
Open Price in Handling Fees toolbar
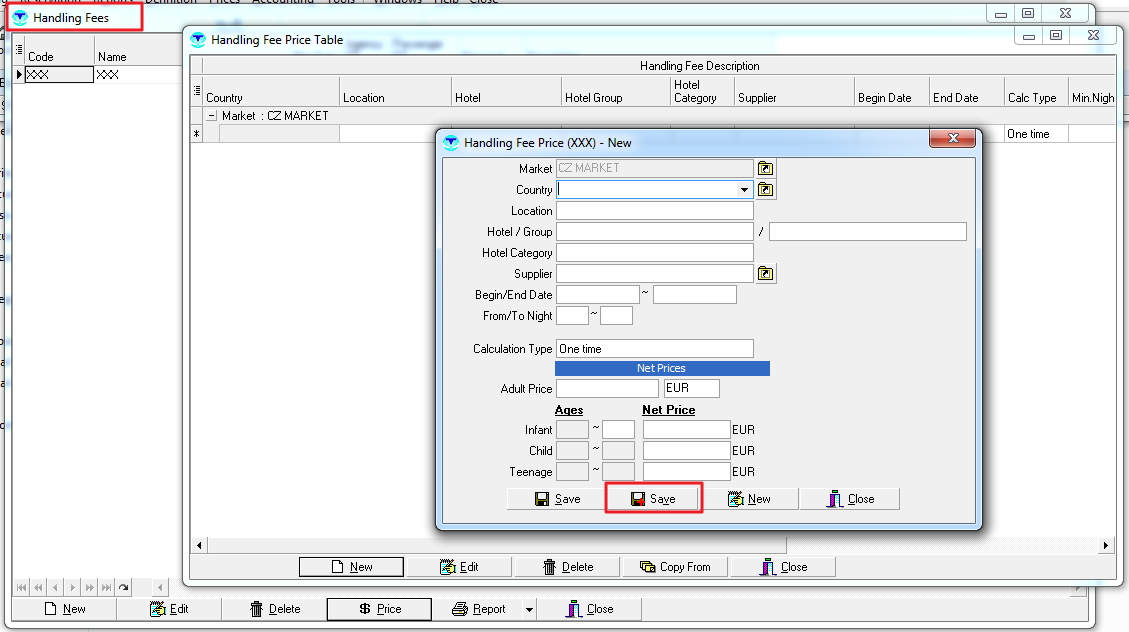[x=379, y=609]
